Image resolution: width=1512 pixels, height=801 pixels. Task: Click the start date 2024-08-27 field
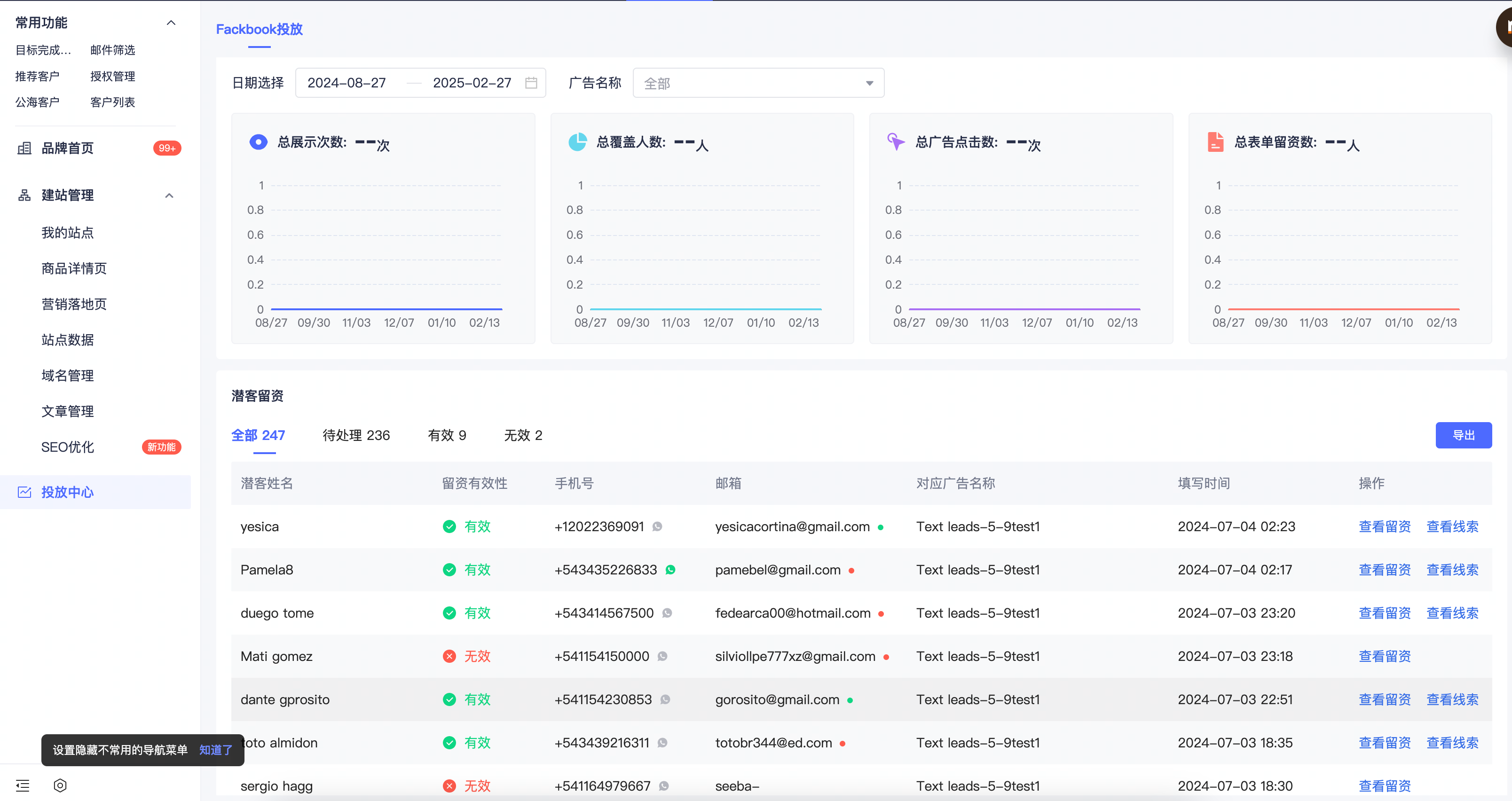[x=347, y=83]
